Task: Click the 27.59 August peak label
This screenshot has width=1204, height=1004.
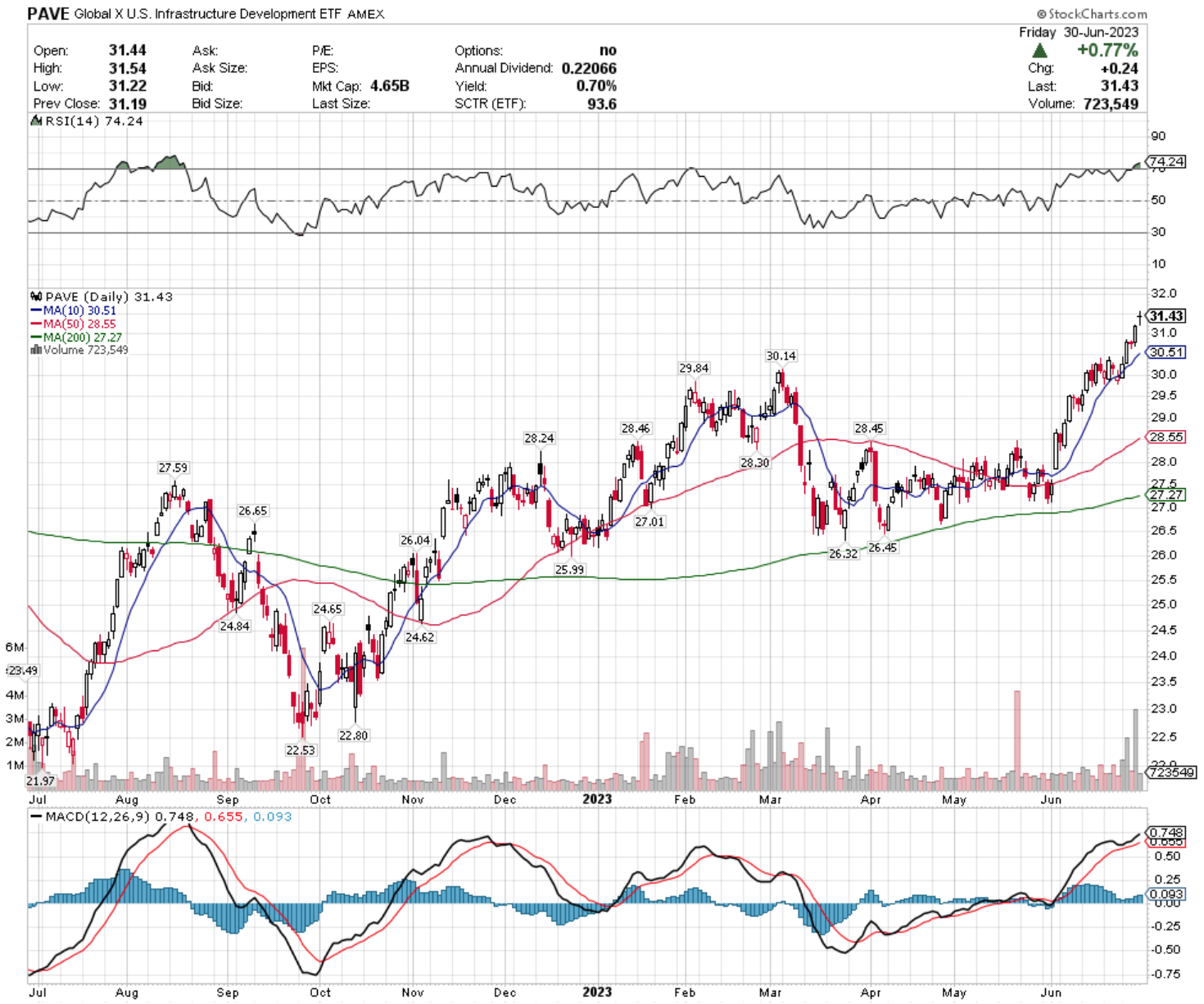Action: coord(173,468)
